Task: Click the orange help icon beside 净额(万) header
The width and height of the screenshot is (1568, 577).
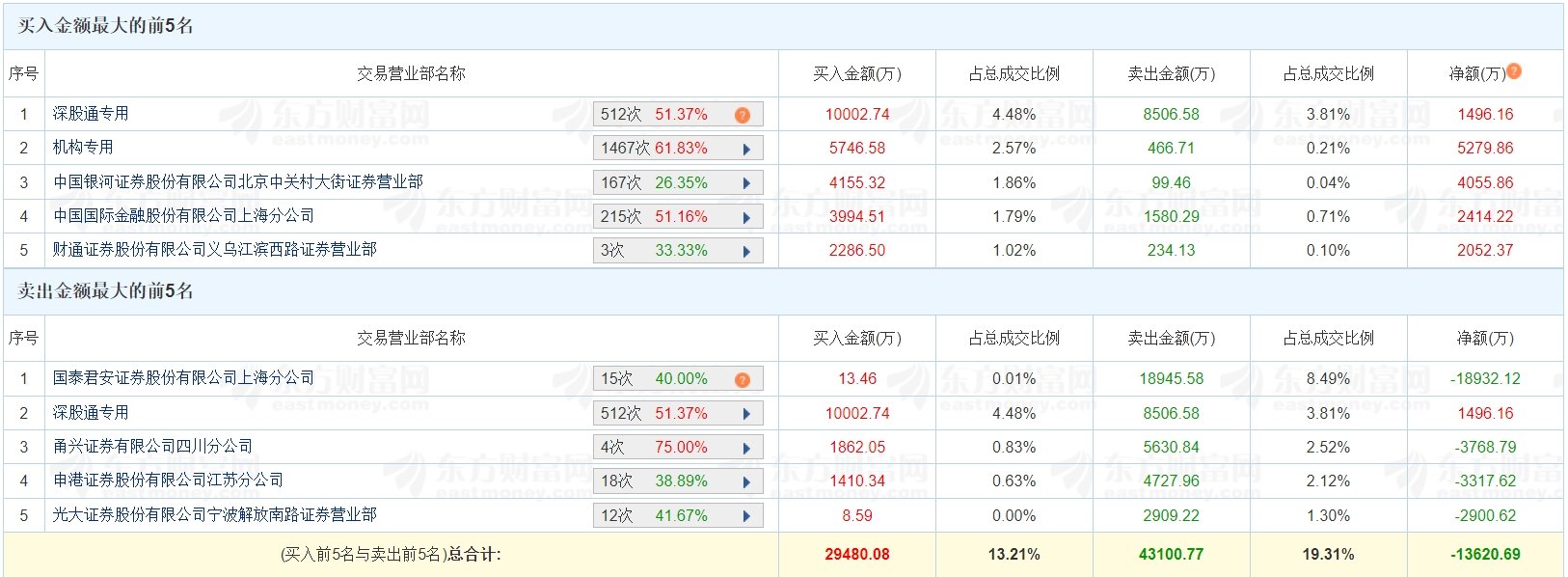Action: click(x=1514, y=70)
